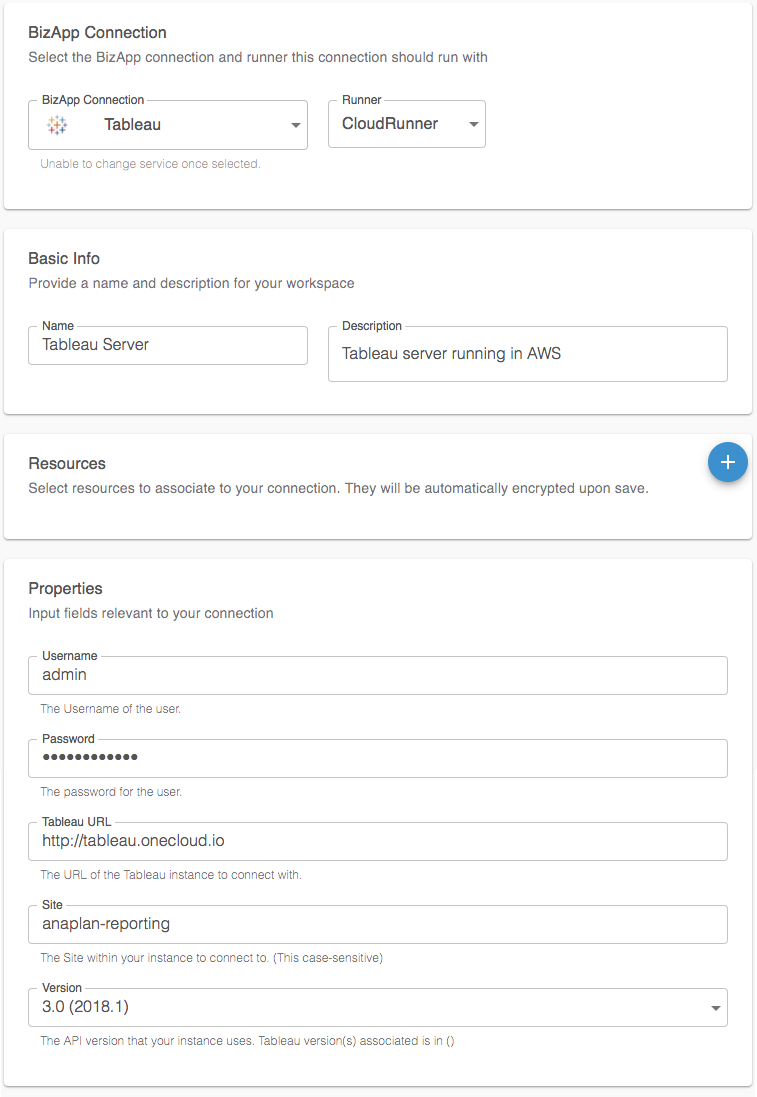Expand the Version 3.0 (2018.1) dropdown
This screenshot has width=757, height=1097.
pyautogui.click(x=378, y=1007)
